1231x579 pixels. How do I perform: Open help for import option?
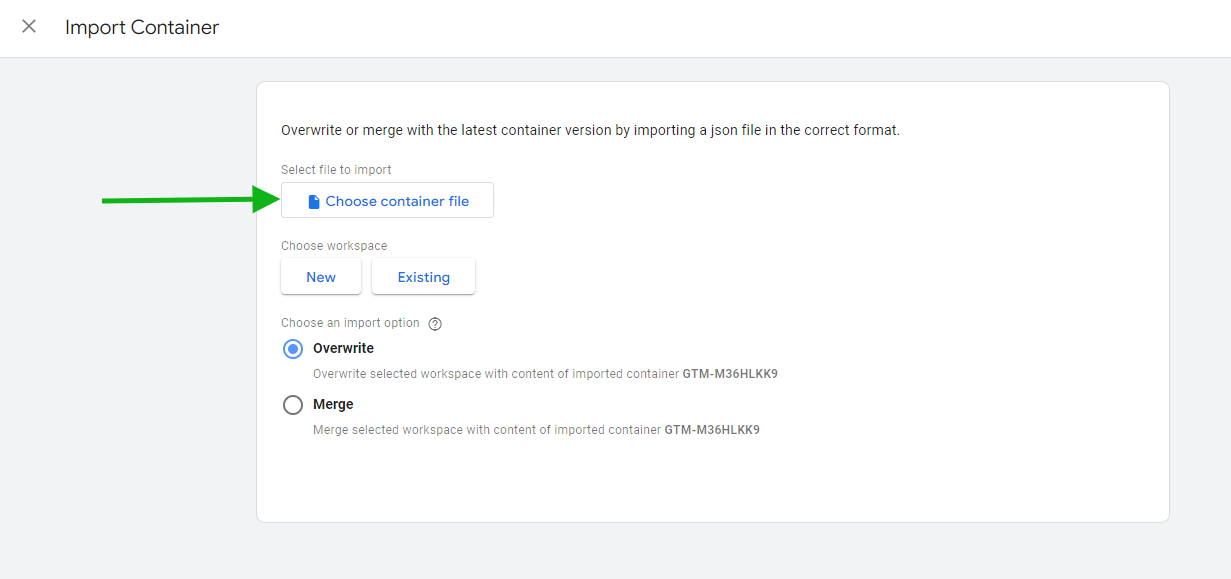coord(435,324)
